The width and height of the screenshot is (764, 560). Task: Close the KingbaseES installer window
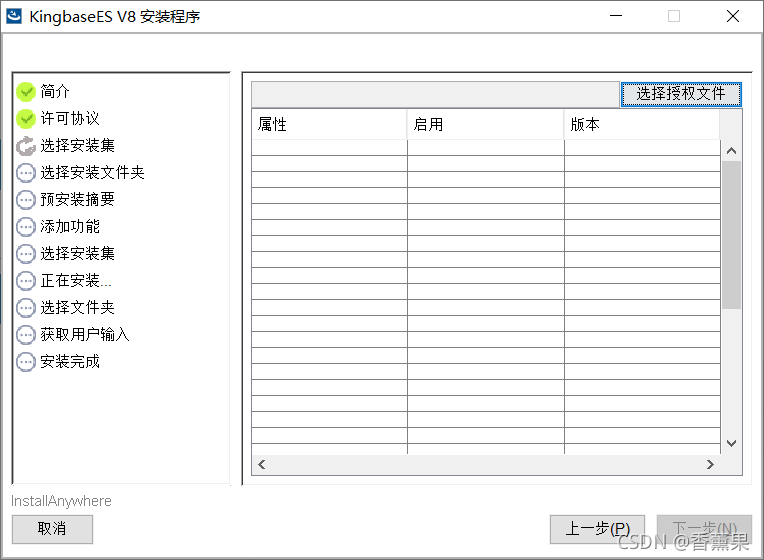coord(733,16)
